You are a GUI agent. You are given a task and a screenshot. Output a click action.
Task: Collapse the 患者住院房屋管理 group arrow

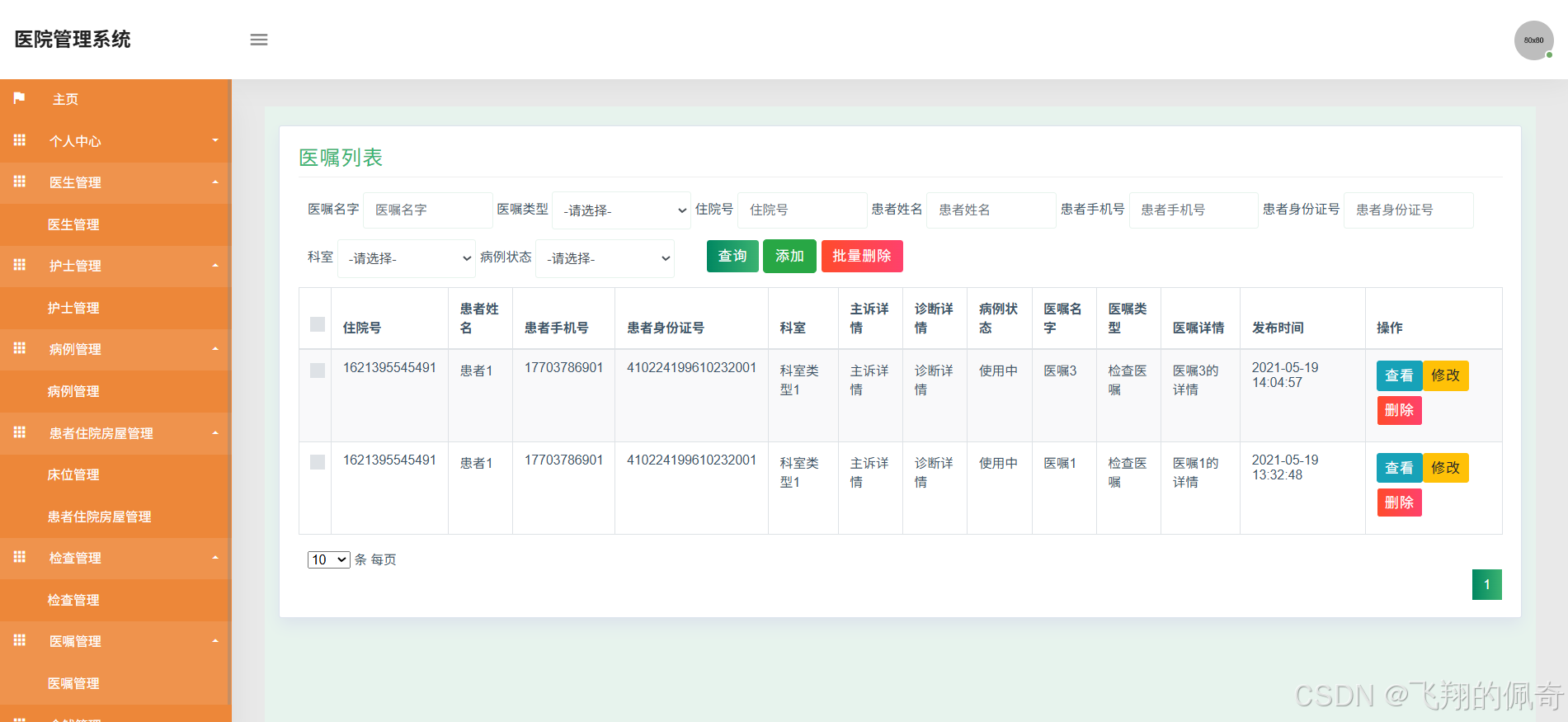click(215, 433)
